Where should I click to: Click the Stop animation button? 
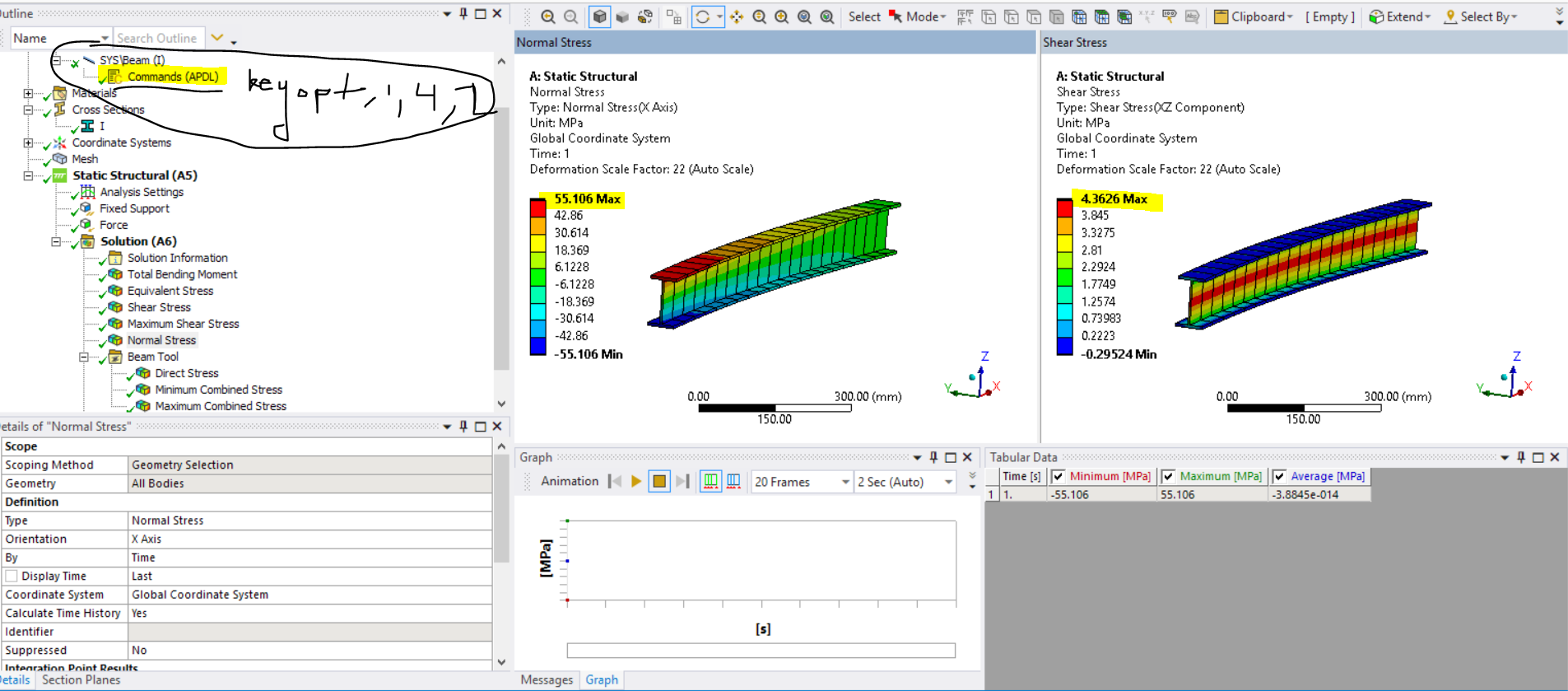pyautogui.click(x=659, y=482)
